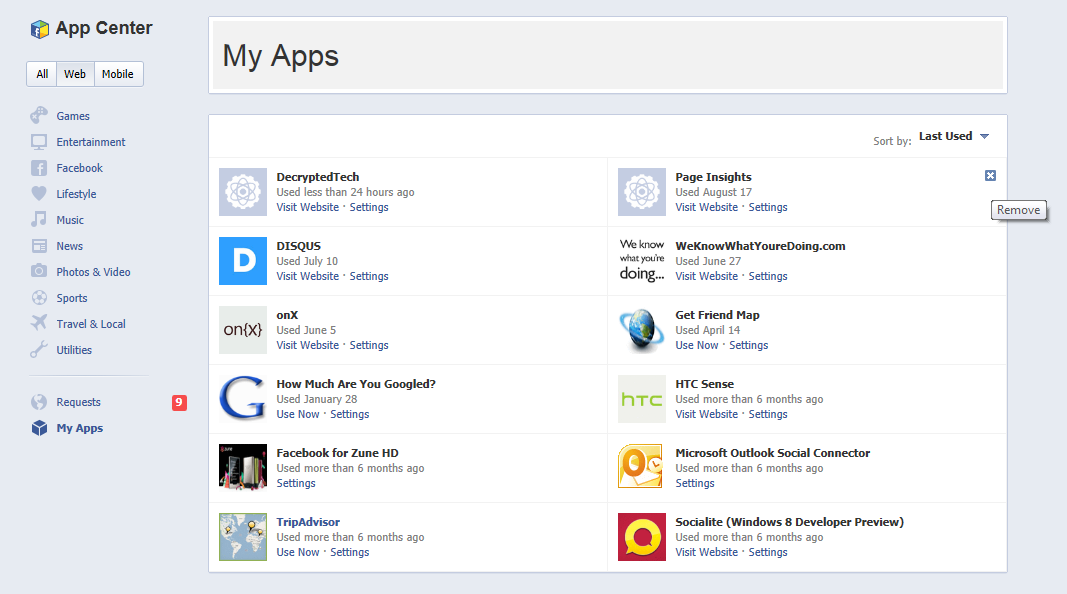Visit Website for WeKnowWhatYoureDoing.com
The width and height of the screenshot is (1067, 594).
tap(706, 276)
